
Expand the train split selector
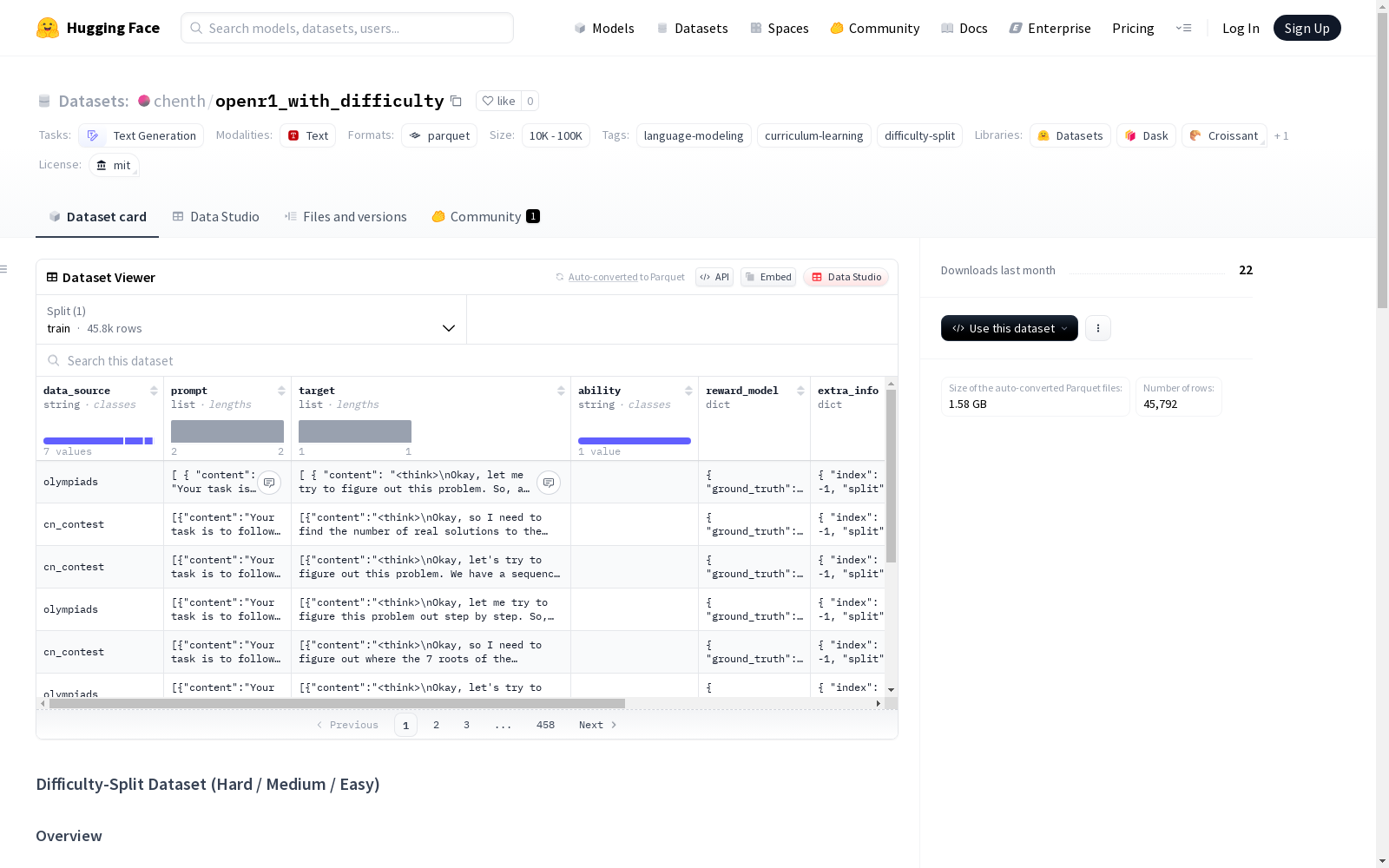pyautogui.click(x=252, y=319)
